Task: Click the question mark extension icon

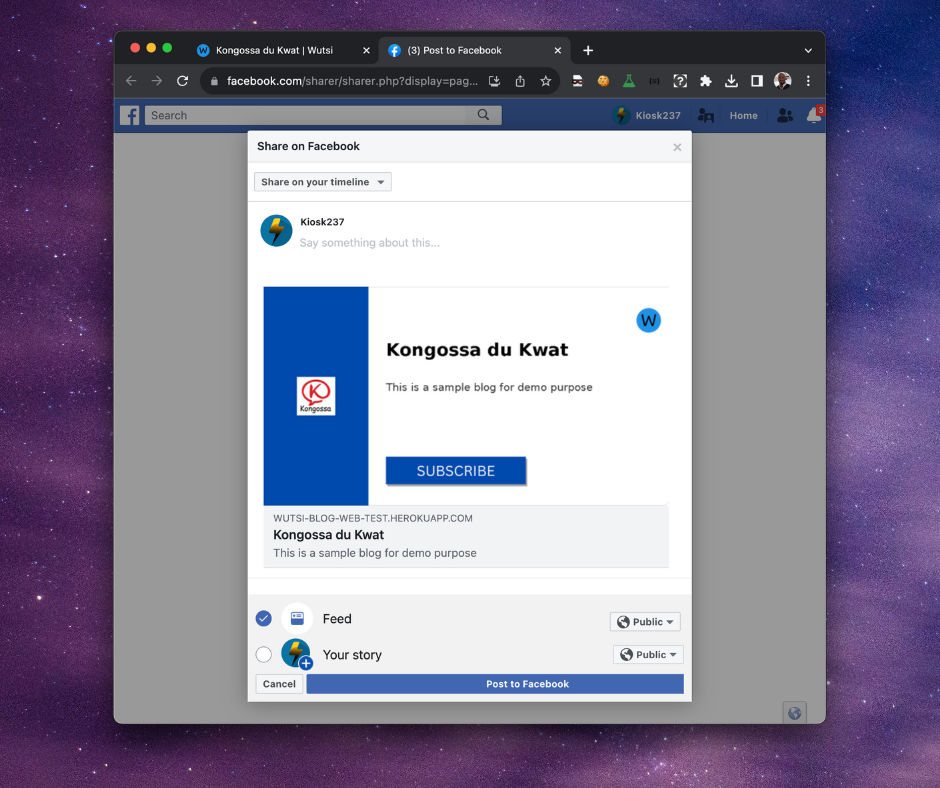Action: [x=680, y=81]
